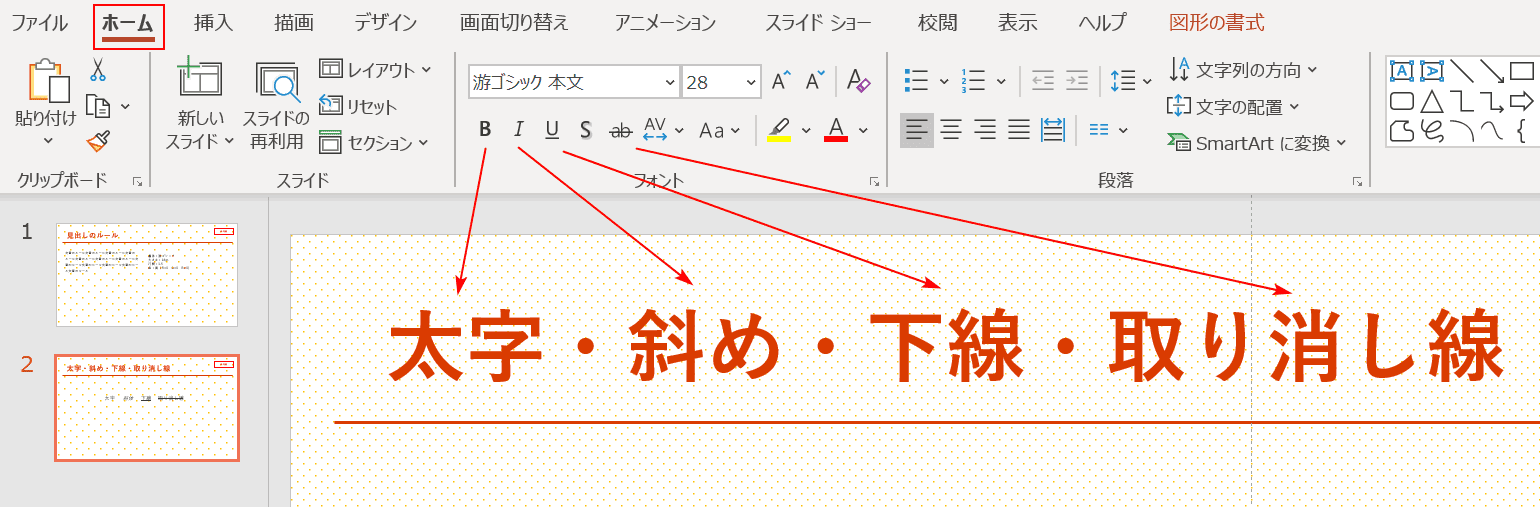Viewport: 1540px width, 507px height.
Task: Clear all formatting with the eraser A icon
Action: [858, 80]
